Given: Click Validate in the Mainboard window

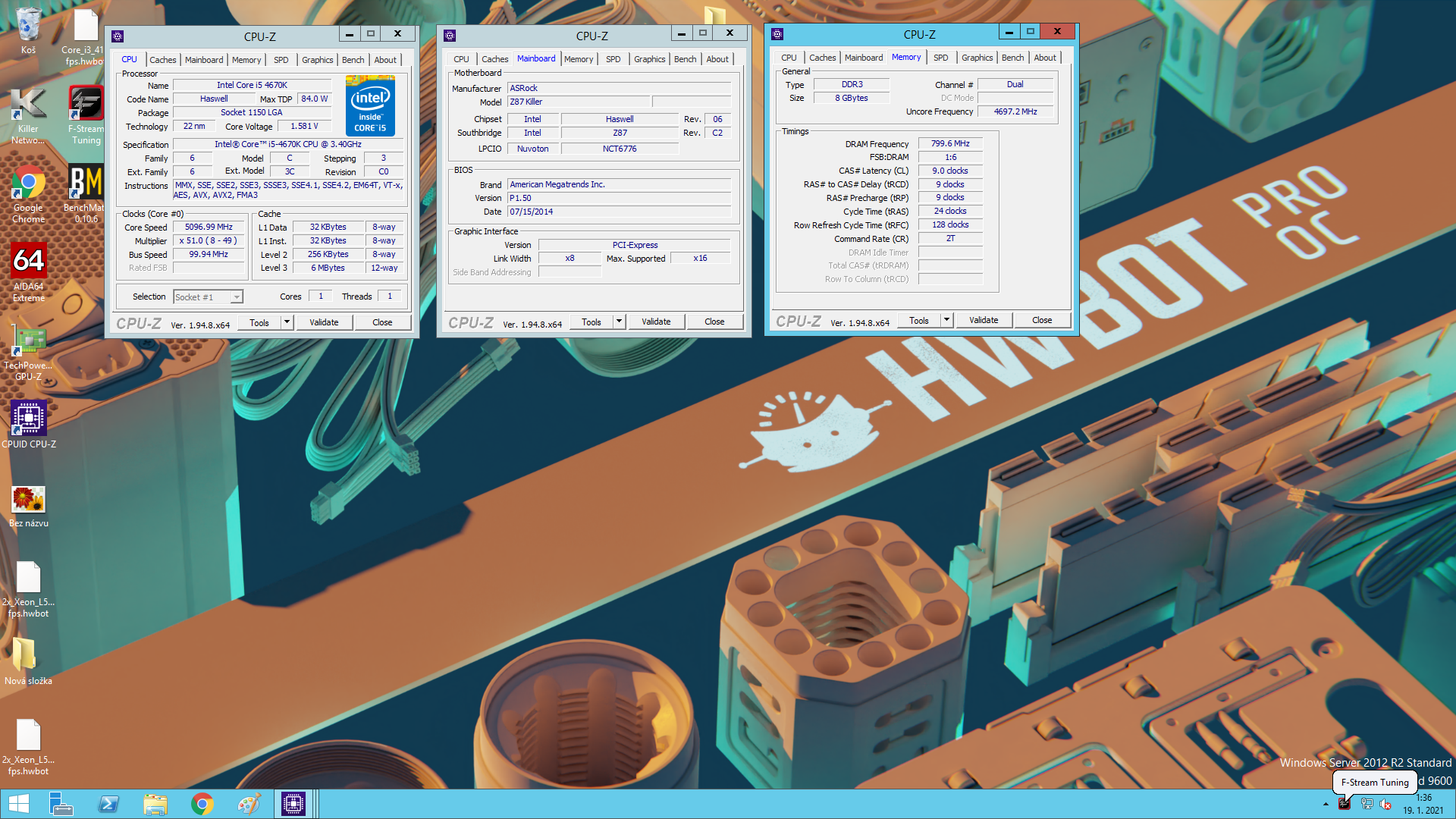Looking at the screenshot, I should click(656, 322).
